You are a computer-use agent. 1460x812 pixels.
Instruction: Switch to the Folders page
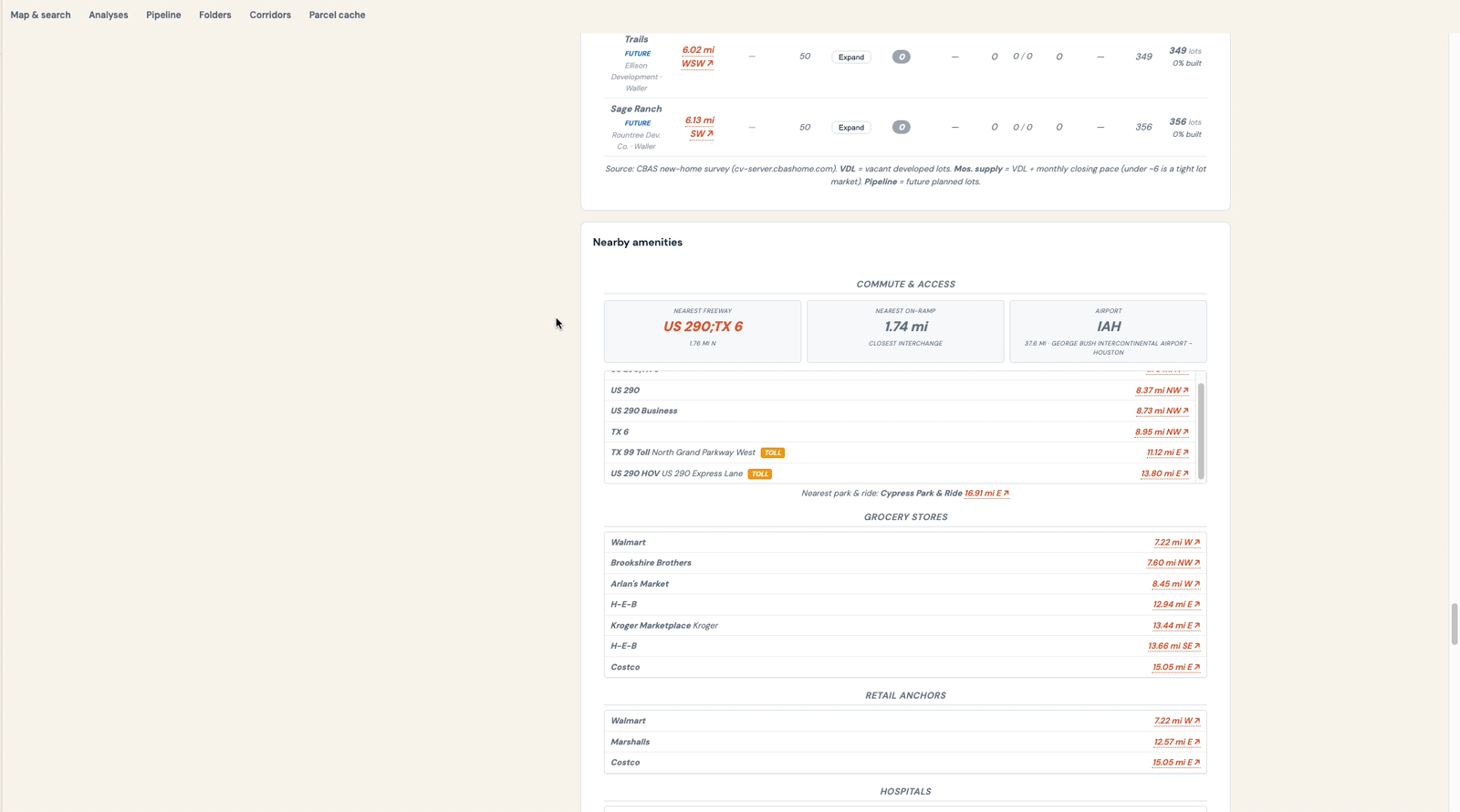coord(214,15)
